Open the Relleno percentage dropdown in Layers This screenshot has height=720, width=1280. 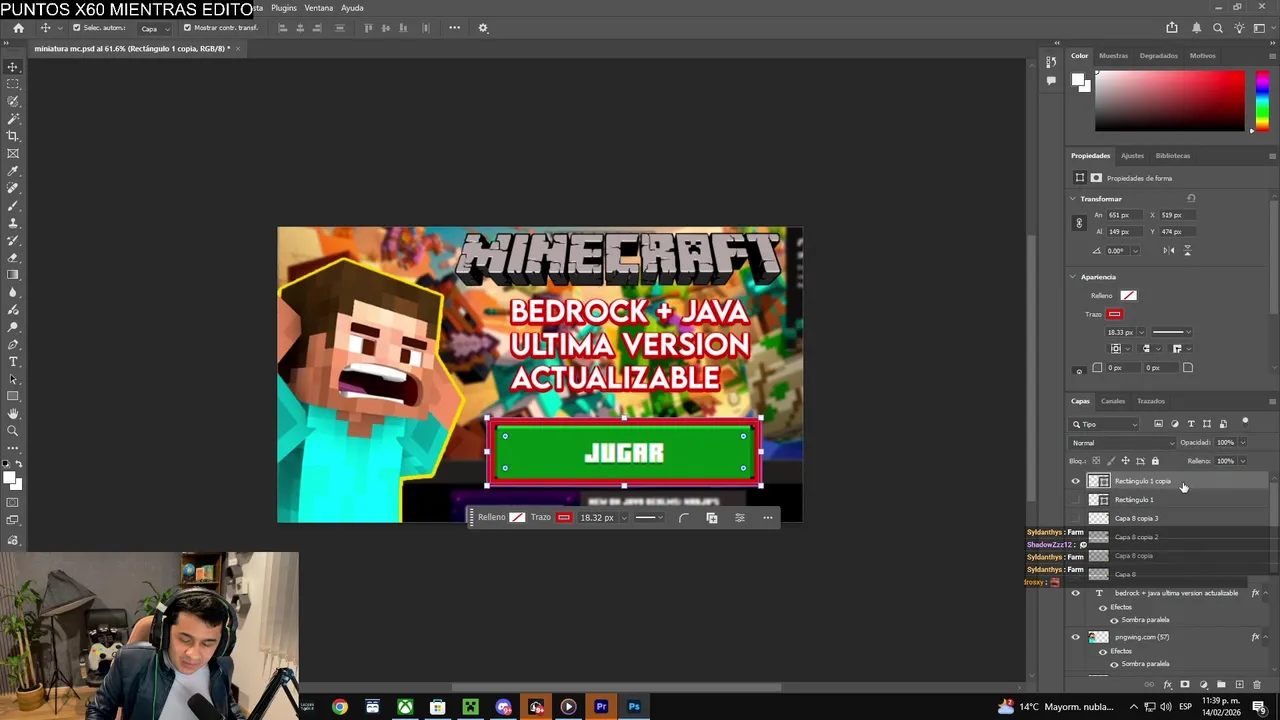point(1243,461)
